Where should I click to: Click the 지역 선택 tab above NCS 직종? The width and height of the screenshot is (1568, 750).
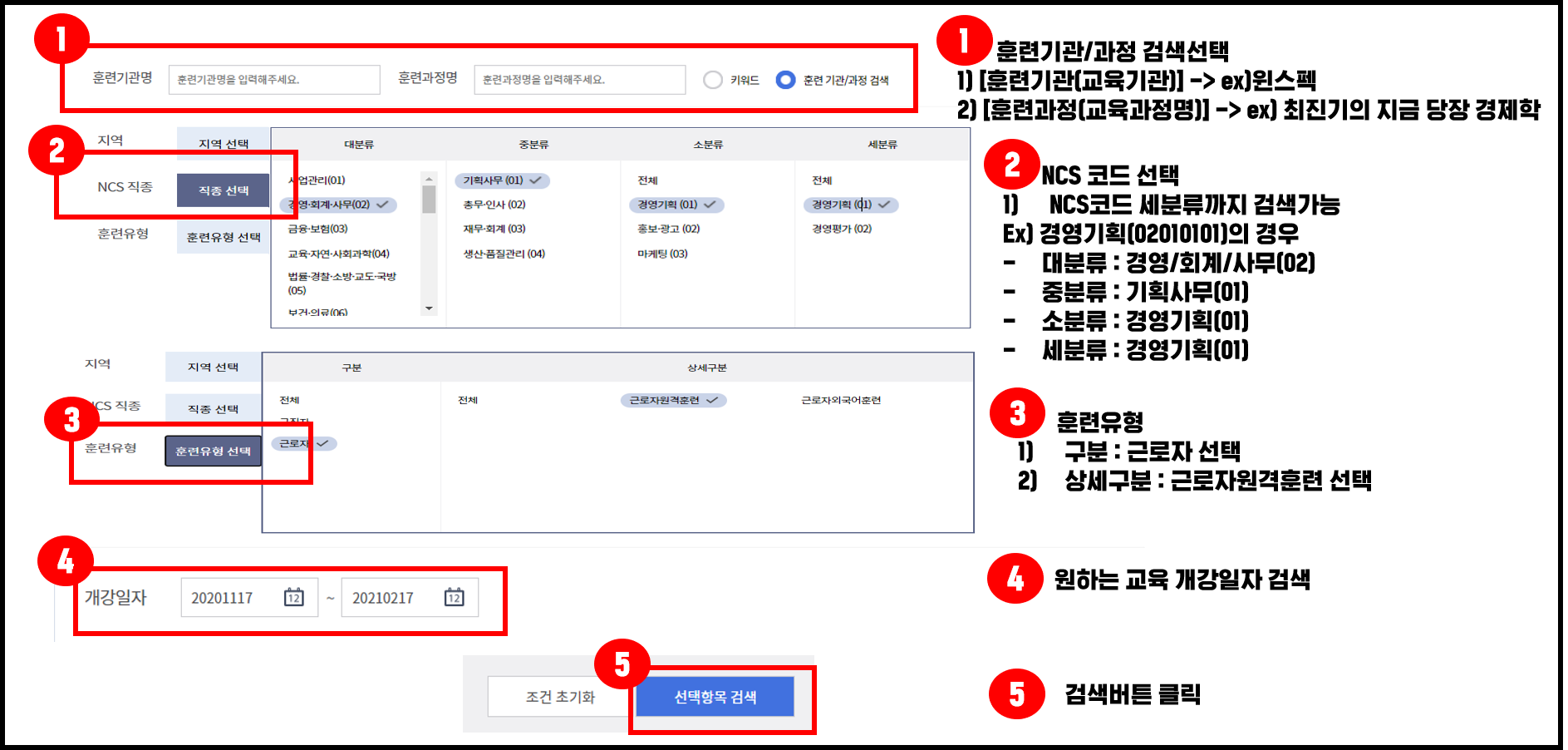[224, 143]
